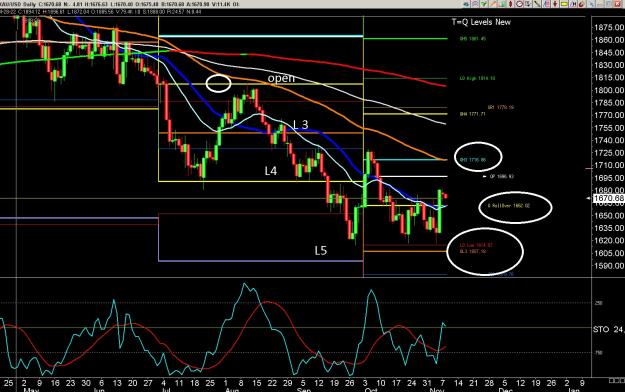Click the 'Oct' month label on date axis
This screenshot has width=625, height=392.
[x=371, y=389]
